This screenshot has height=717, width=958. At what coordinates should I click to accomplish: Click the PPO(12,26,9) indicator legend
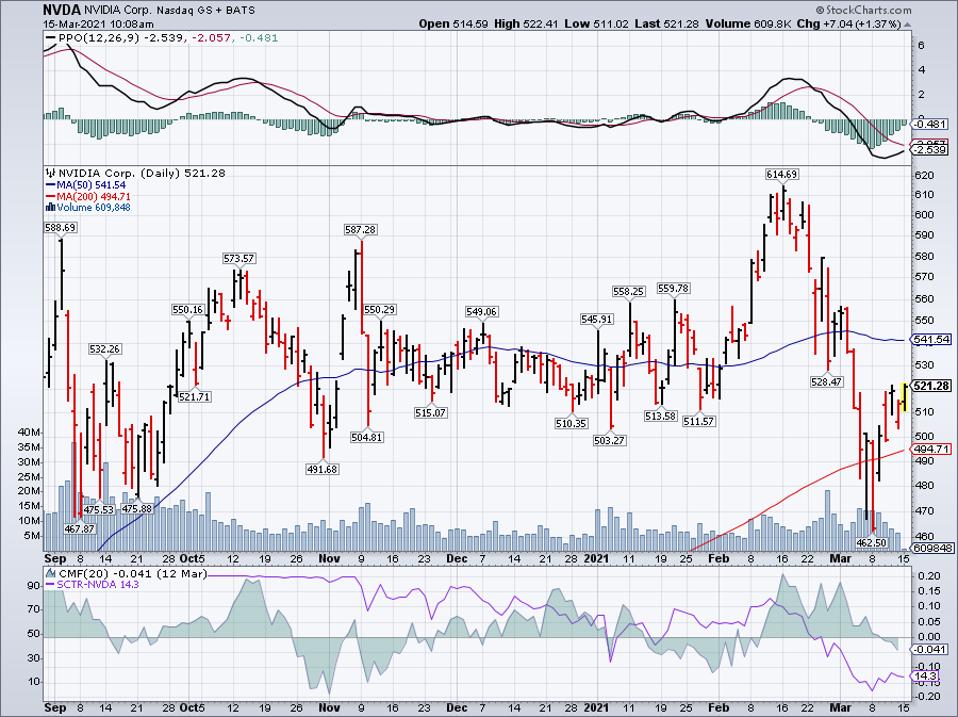pos(161,38)
